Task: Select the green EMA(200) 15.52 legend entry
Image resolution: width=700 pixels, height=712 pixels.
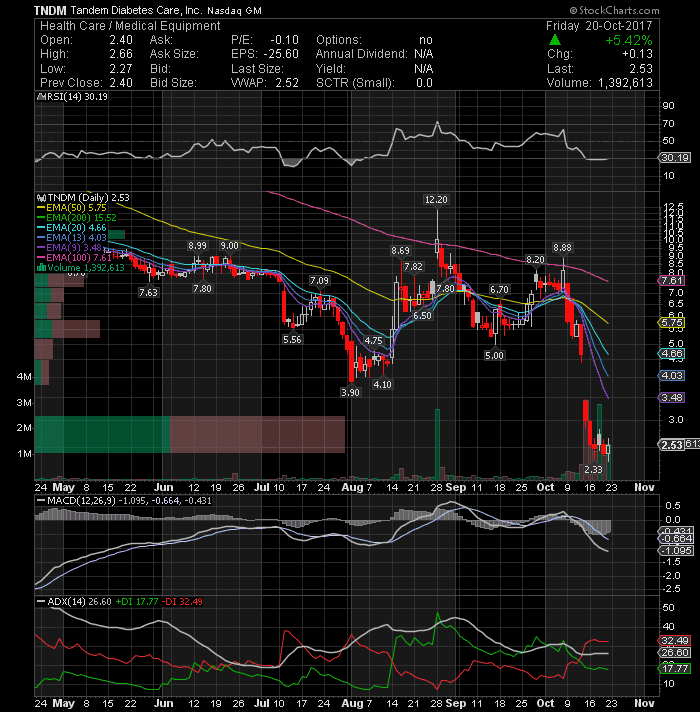Action: (x=77, y=218)
